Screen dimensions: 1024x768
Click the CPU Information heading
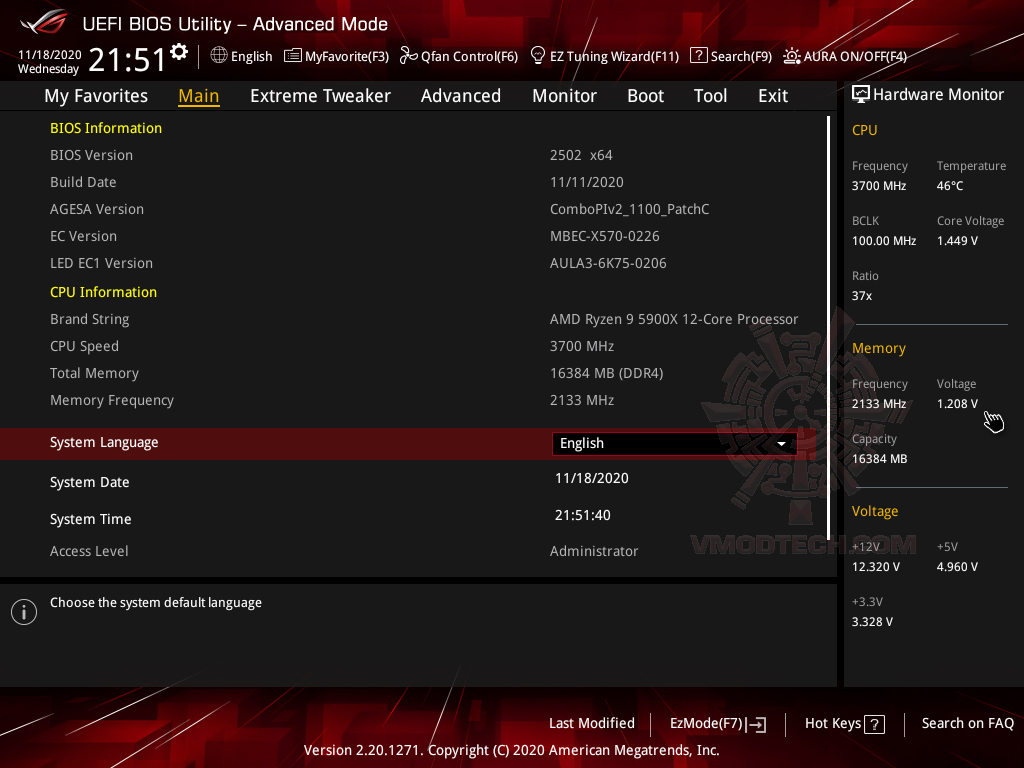click(x=103, y=292)
